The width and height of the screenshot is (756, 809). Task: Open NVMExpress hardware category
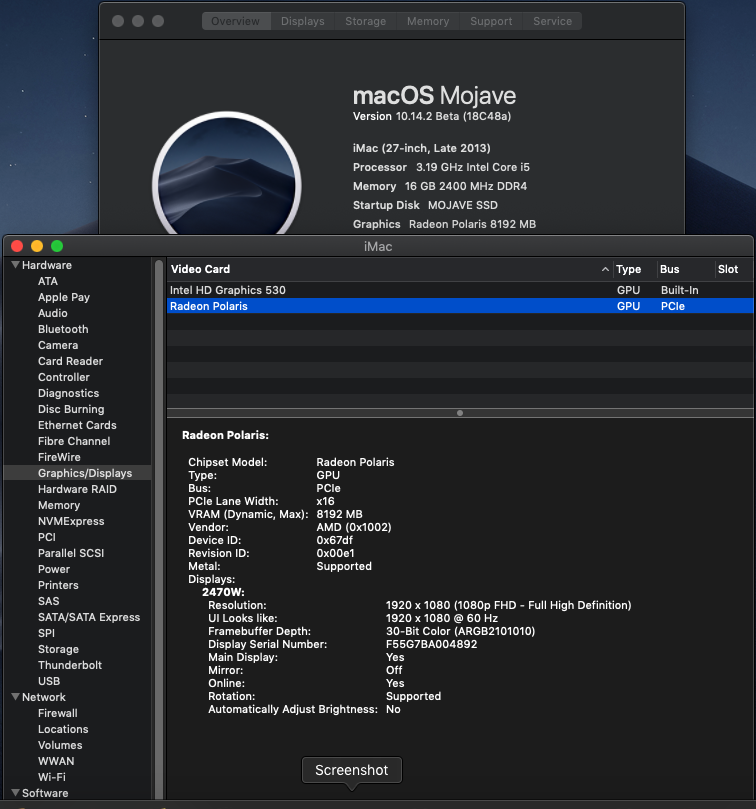pyautogui.click(x=71, y=521)
